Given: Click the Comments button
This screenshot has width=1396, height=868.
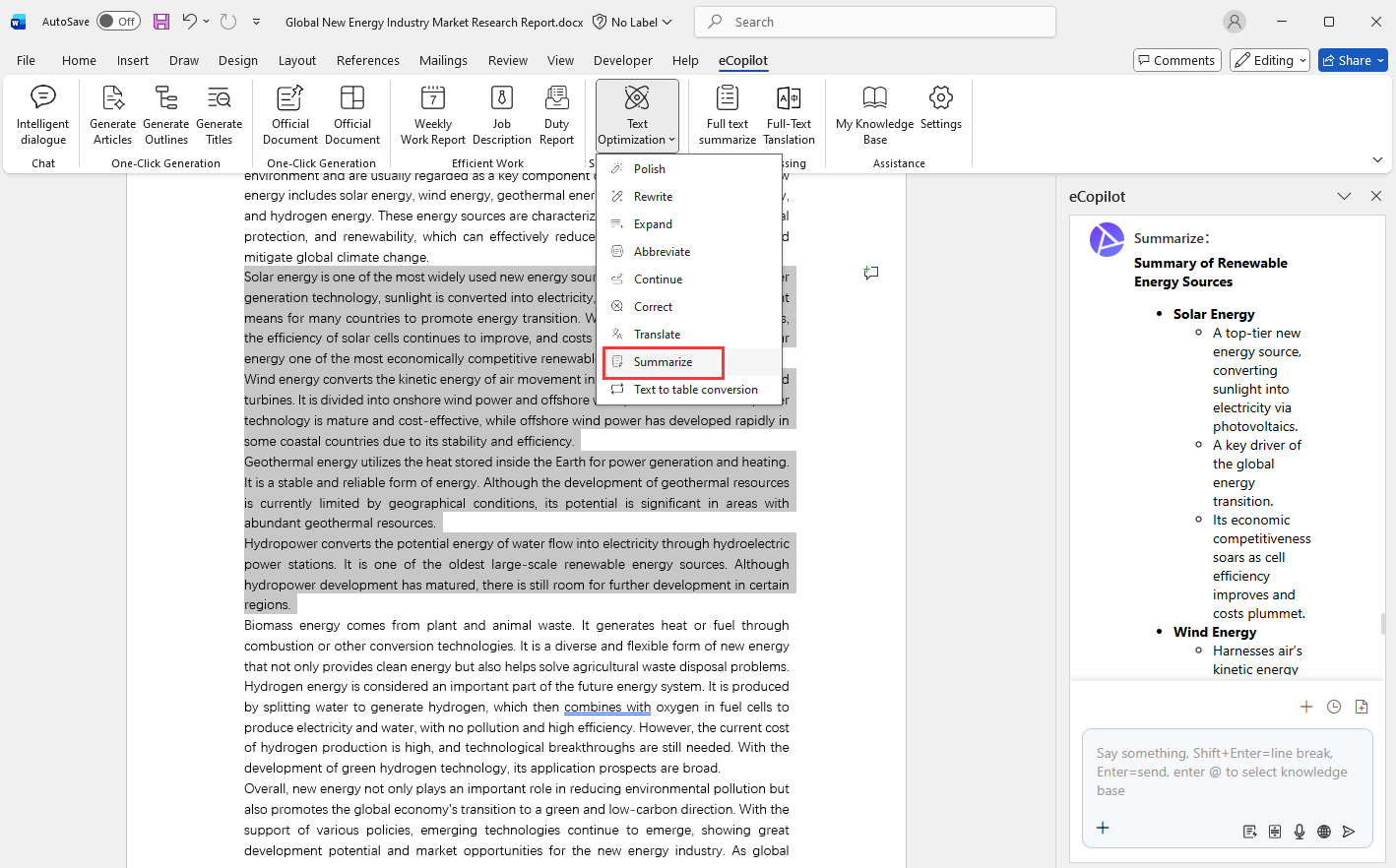Looking at the screenshot, I should 1176,60.
